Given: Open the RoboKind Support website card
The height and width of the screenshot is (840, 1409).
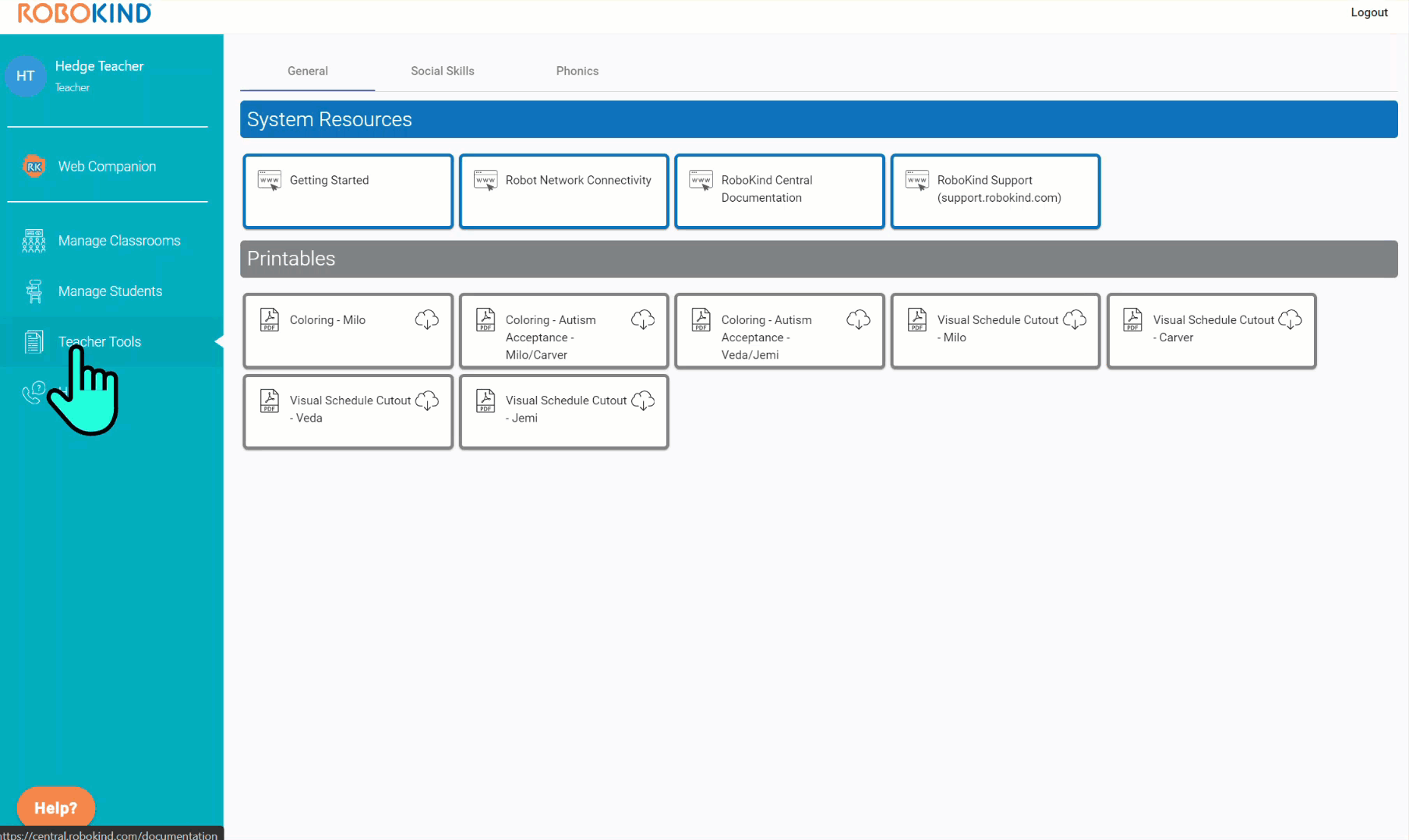Looking at the screenshot, I should tap(995, 191).
